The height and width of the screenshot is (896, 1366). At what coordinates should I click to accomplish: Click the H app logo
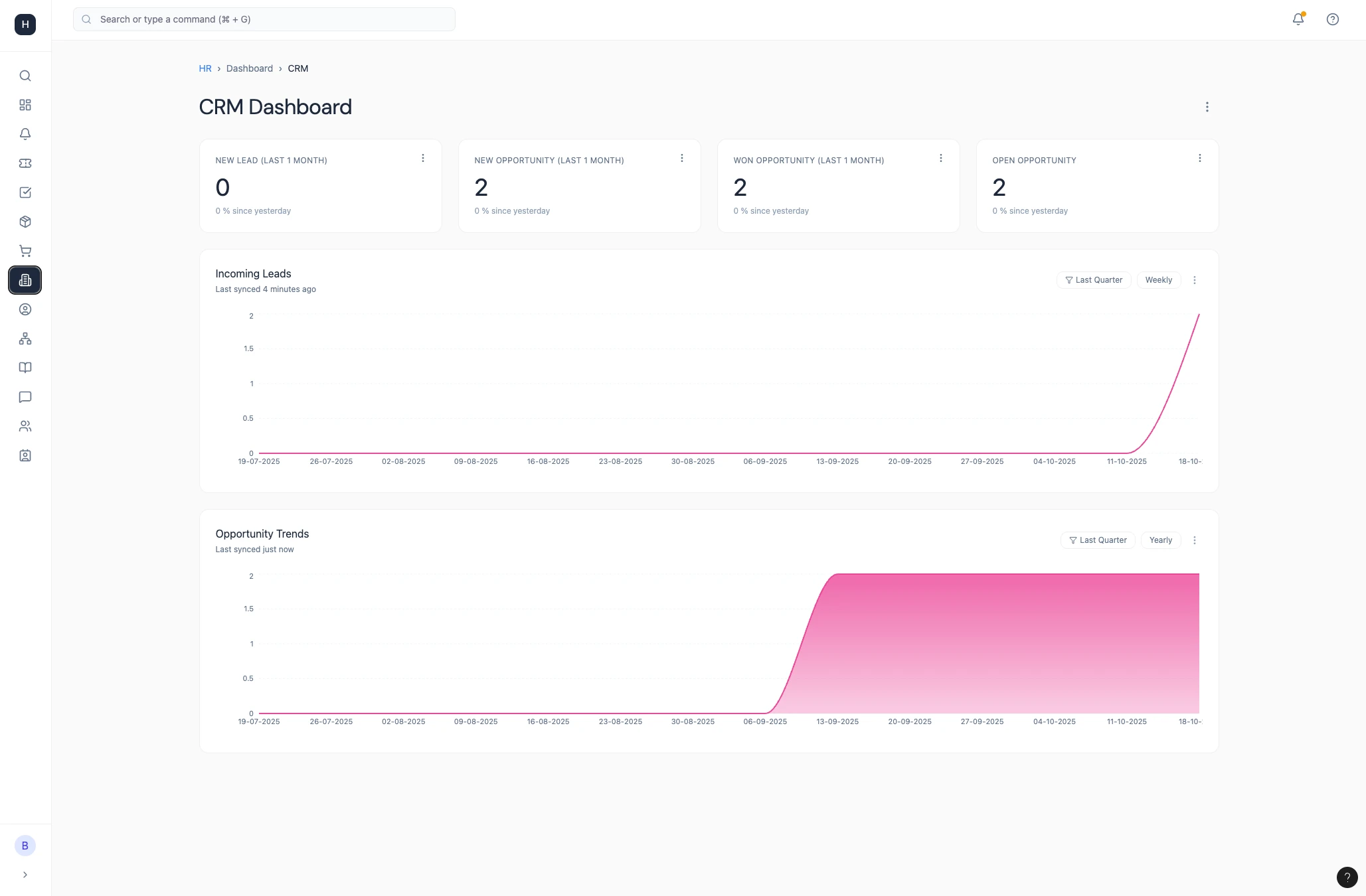point(25,25)
